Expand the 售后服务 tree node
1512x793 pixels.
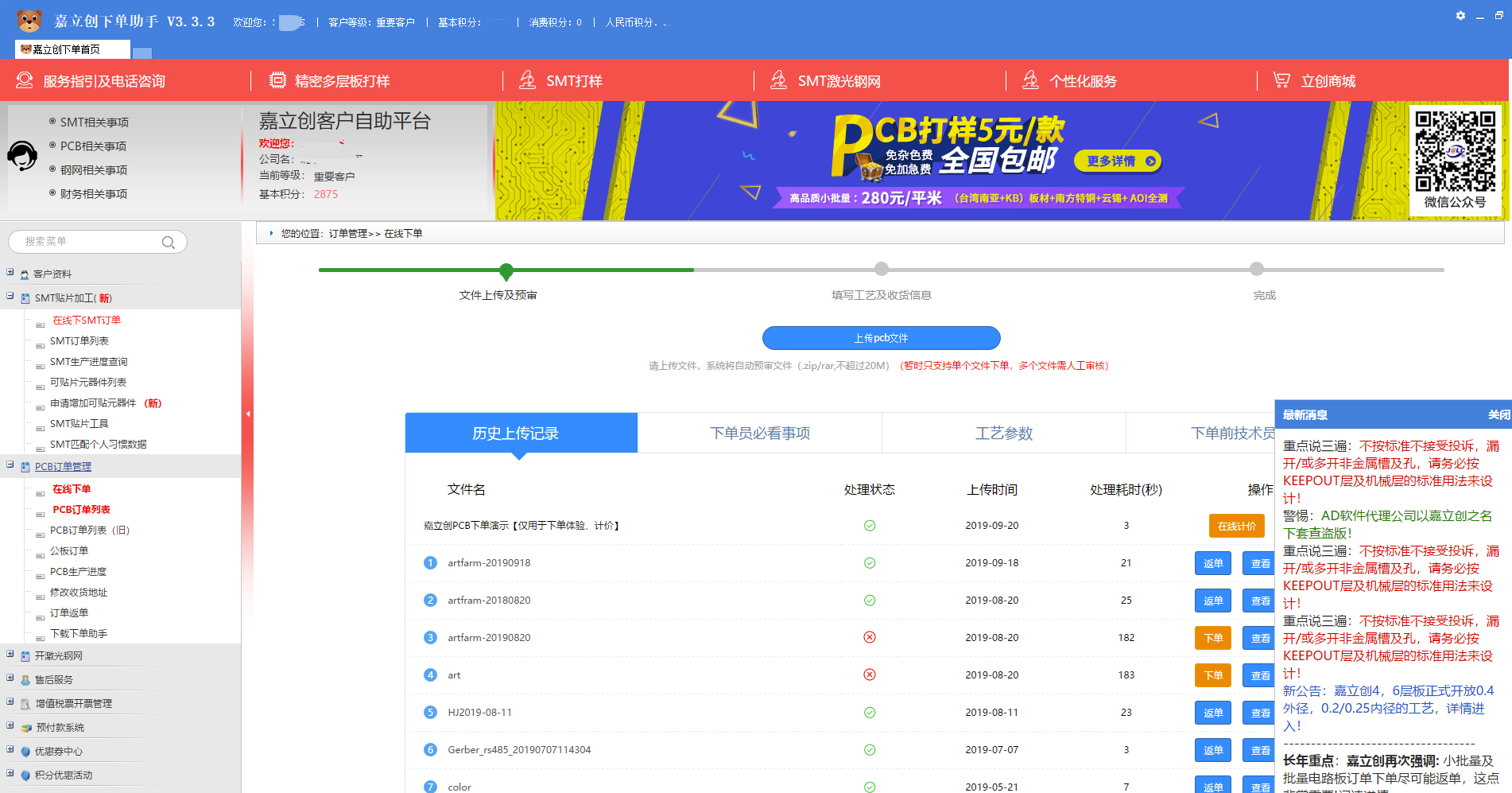[x=10, y=678]
